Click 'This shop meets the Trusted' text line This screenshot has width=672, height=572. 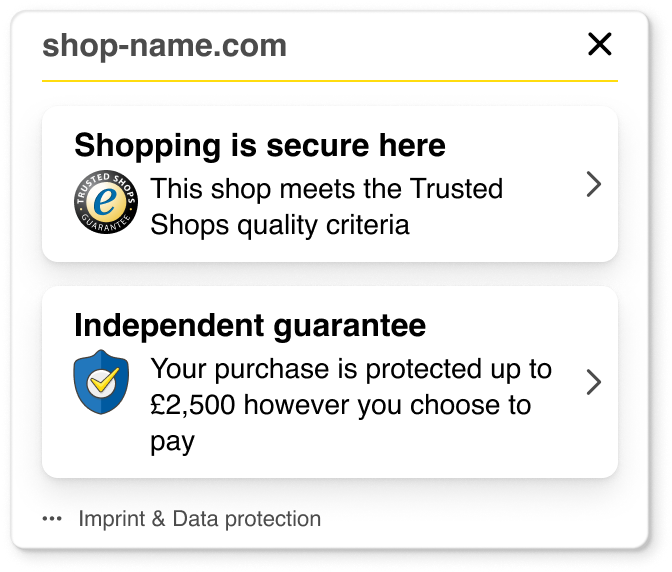(x=326, y=189)
